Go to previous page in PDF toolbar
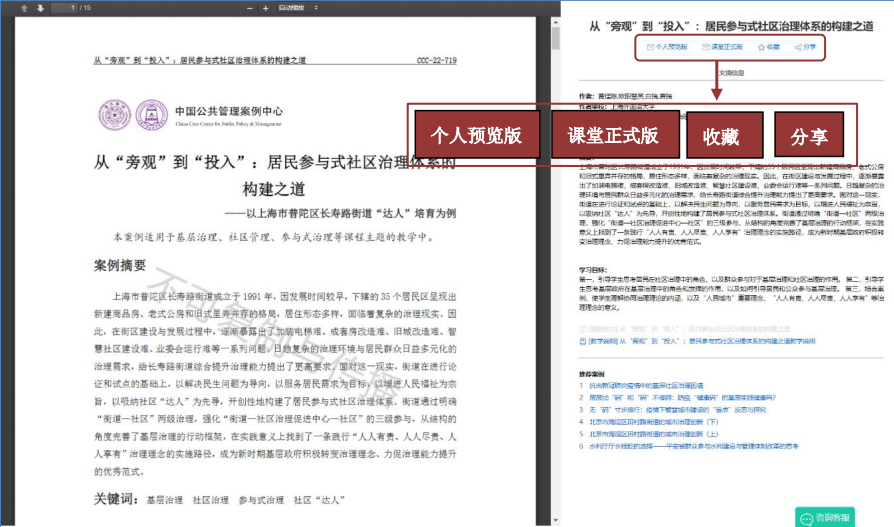The image size is (894, 527). coord(24,8)
